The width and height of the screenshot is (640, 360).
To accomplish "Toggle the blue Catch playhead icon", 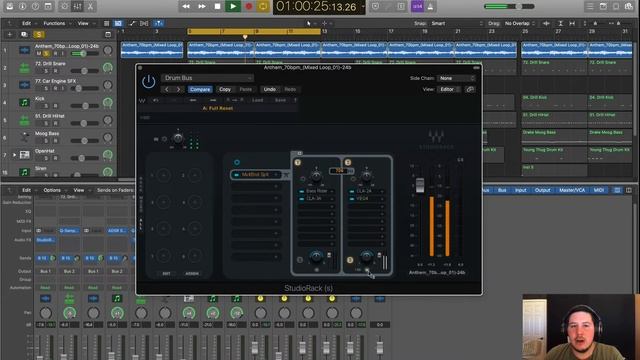I will [x=158, y=24].
